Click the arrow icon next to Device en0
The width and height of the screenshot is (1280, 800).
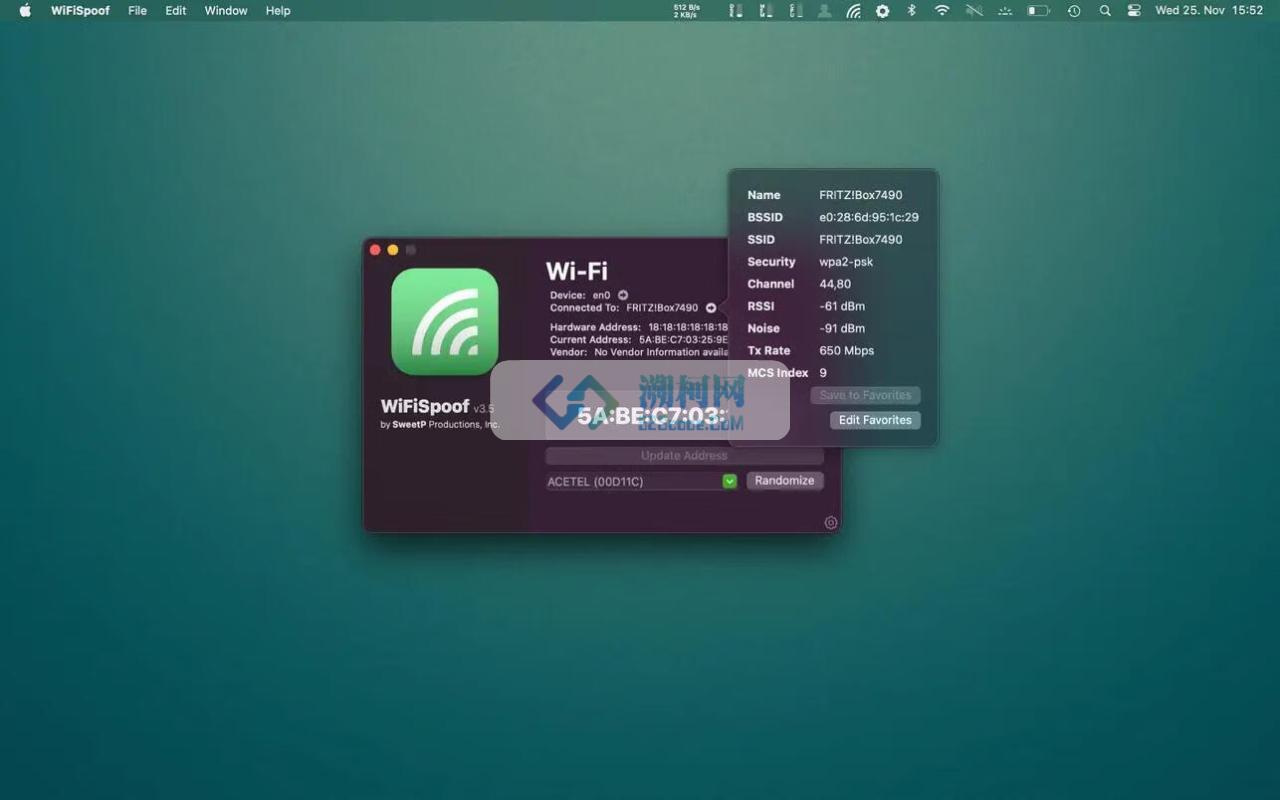[x=622, y=295]
